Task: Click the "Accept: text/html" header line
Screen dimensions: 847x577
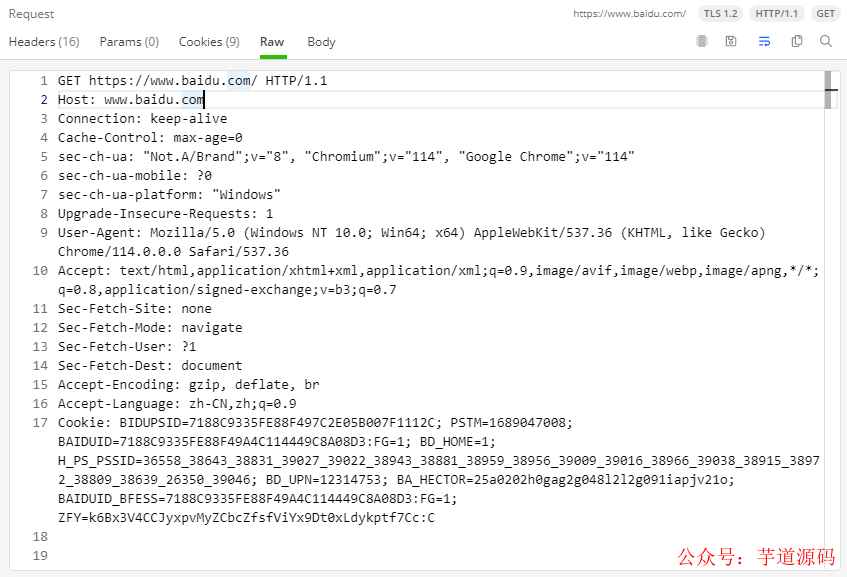Action: click(x=438, y=270)
